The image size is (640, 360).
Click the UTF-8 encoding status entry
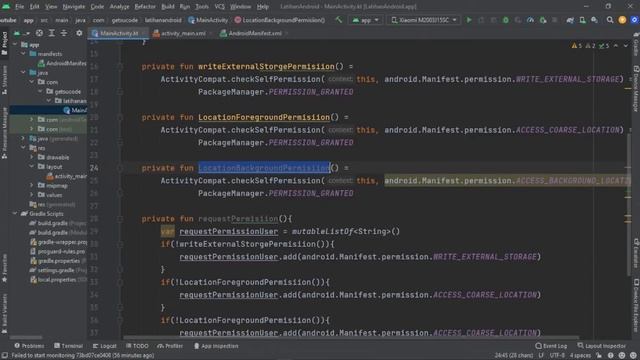pos(557,356)
